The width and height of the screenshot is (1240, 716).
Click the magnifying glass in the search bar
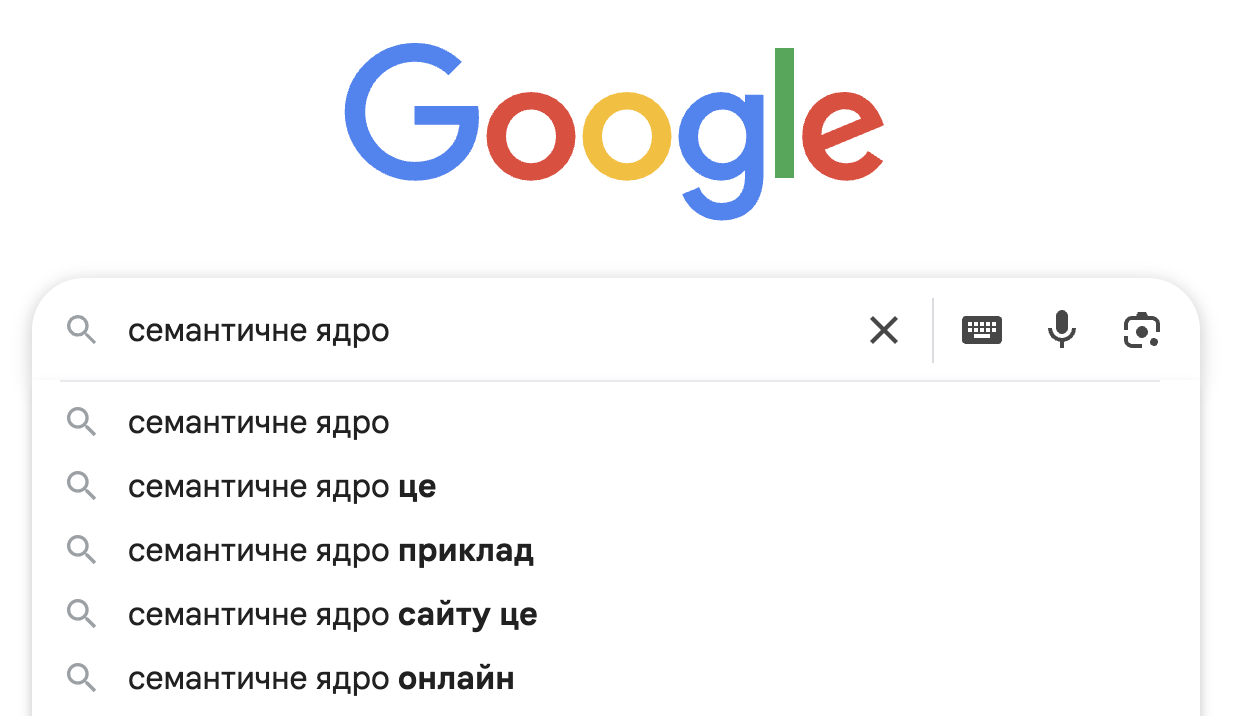[82, 330]
